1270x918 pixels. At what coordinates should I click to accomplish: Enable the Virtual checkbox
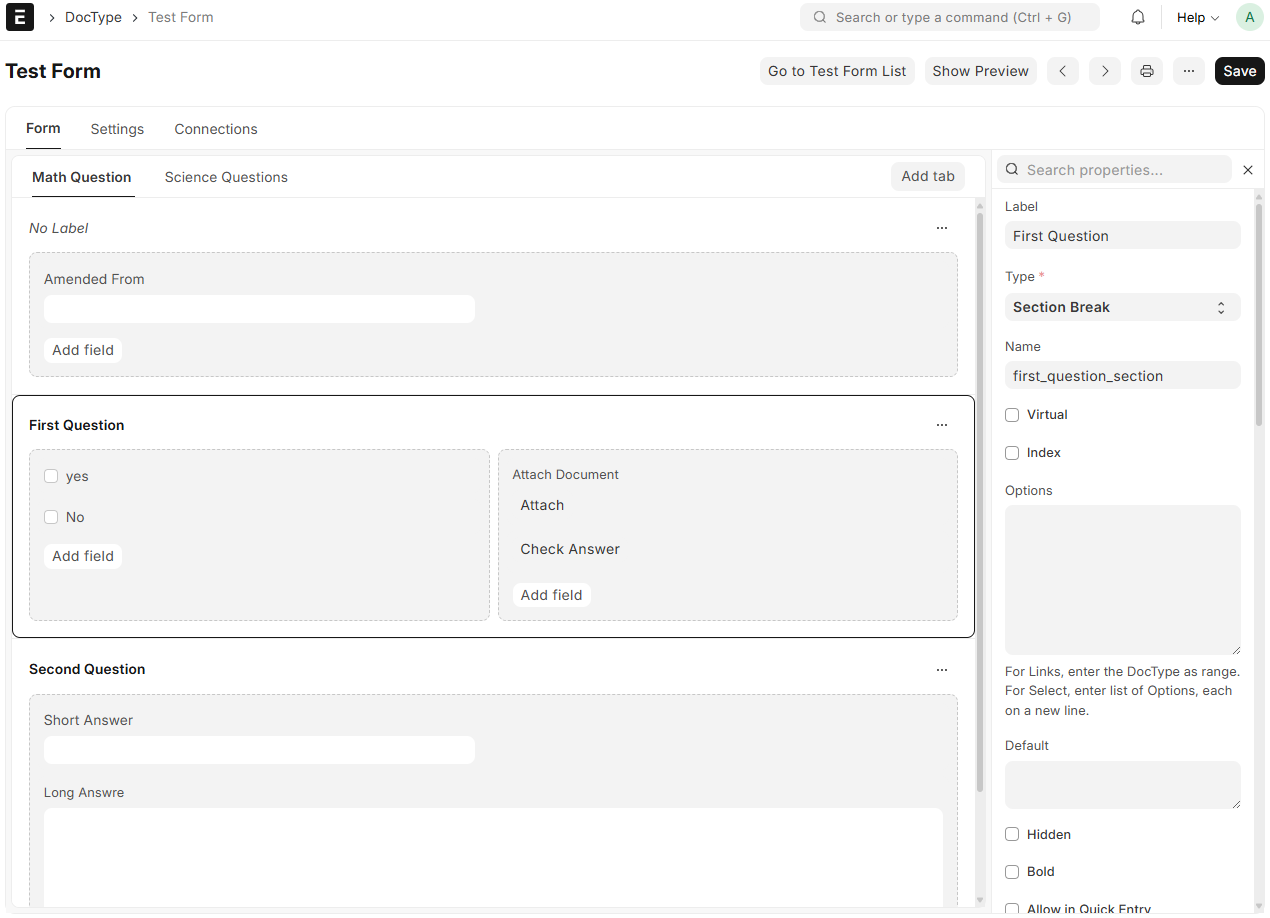[1012, 415]
